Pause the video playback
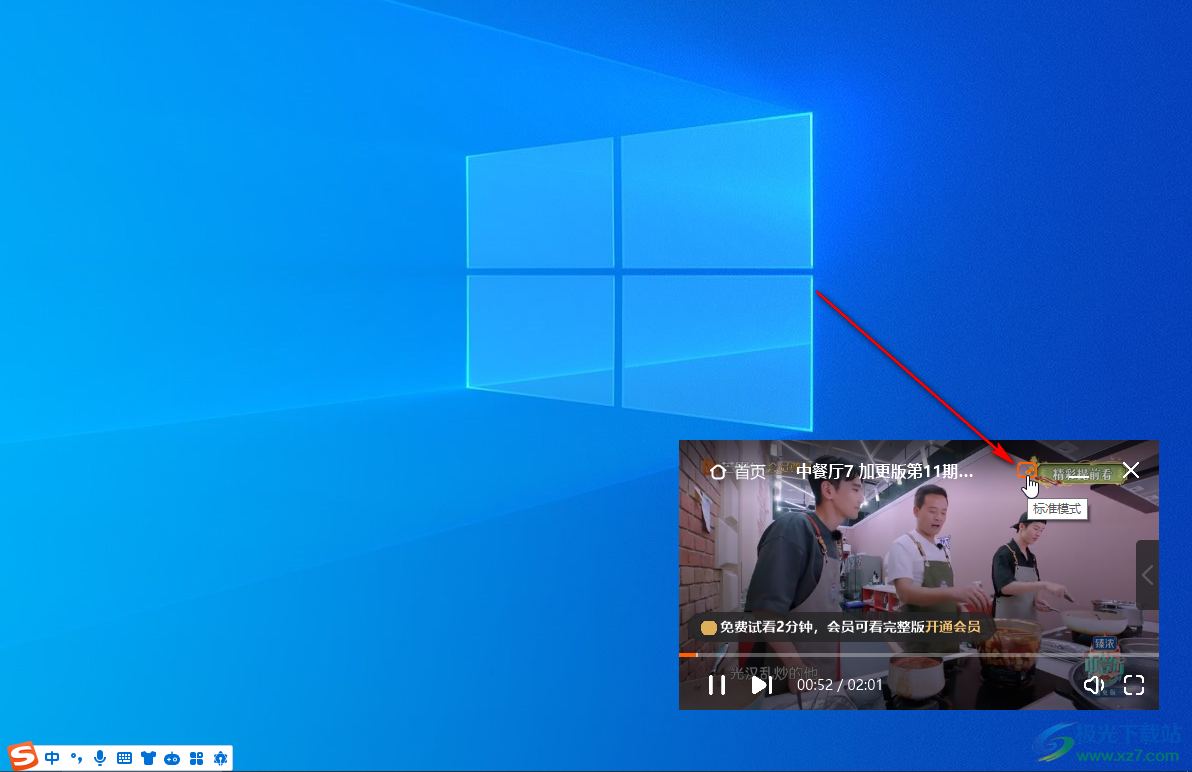 pyautogui.click(x=717, y=685)
